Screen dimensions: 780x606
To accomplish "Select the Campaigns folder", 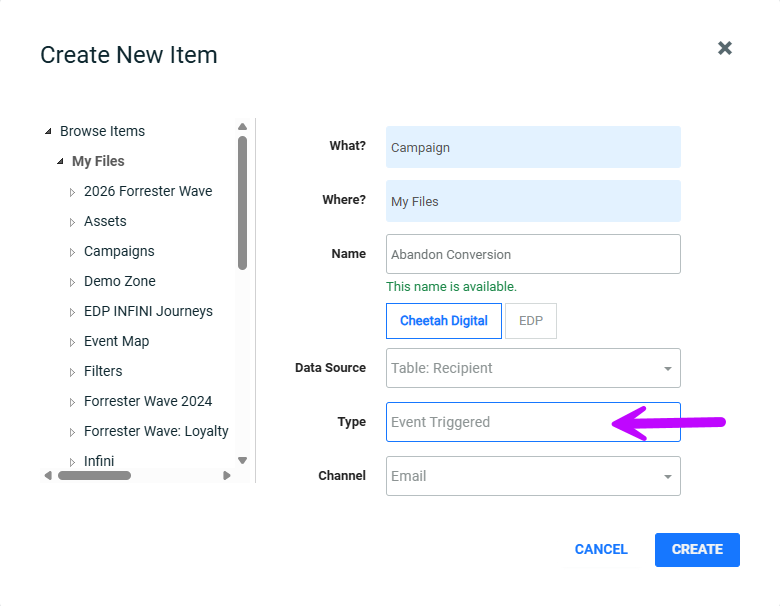I will [119, 251].
